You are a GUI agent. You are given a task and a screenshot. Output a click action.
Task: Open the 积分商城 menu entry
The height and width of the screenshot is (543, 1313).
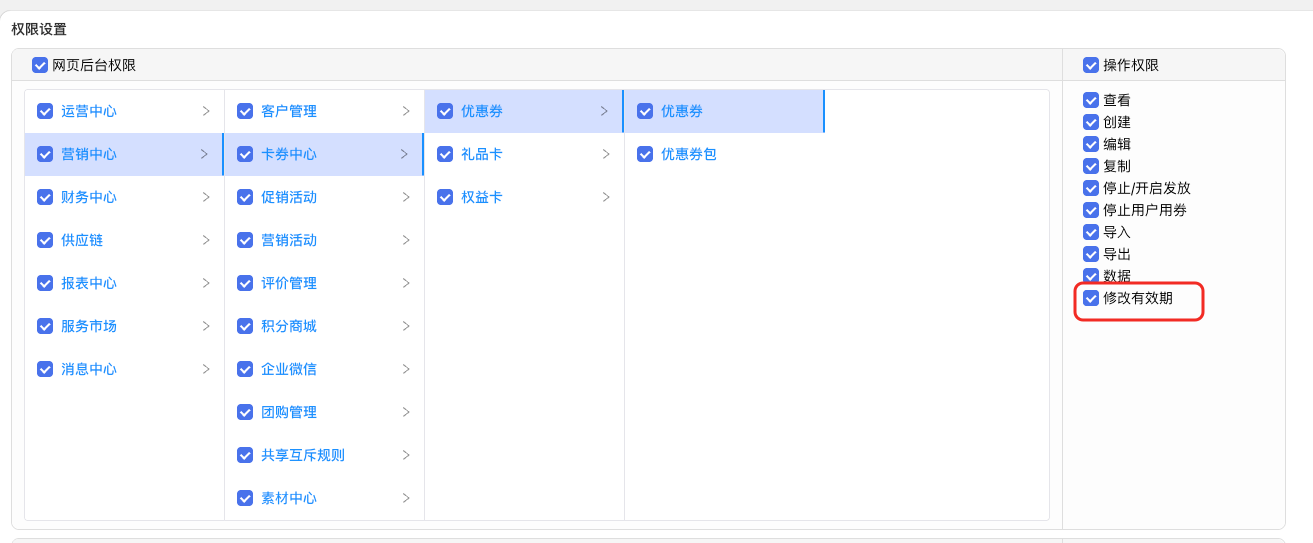[x=289, y=326]
